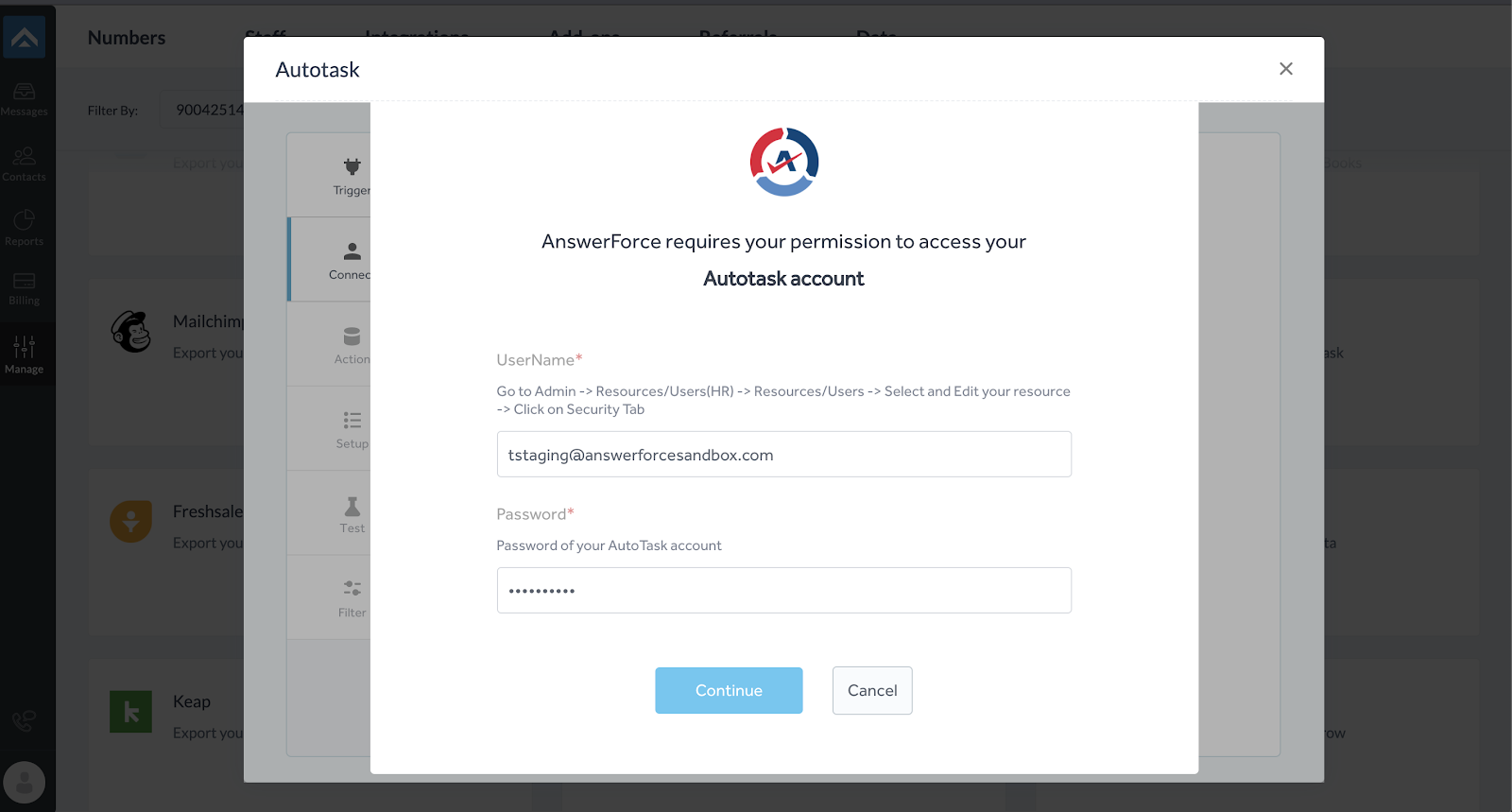
Task: Open Manage in the sidebar
Action: [25, 355]
